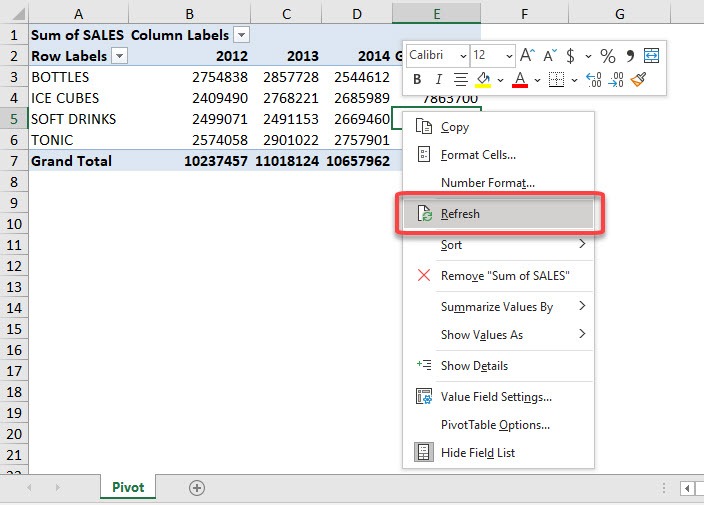This screenshot has height=505, width=704.
Task: Click the Grand Total label cell
Action: [79, 161]
